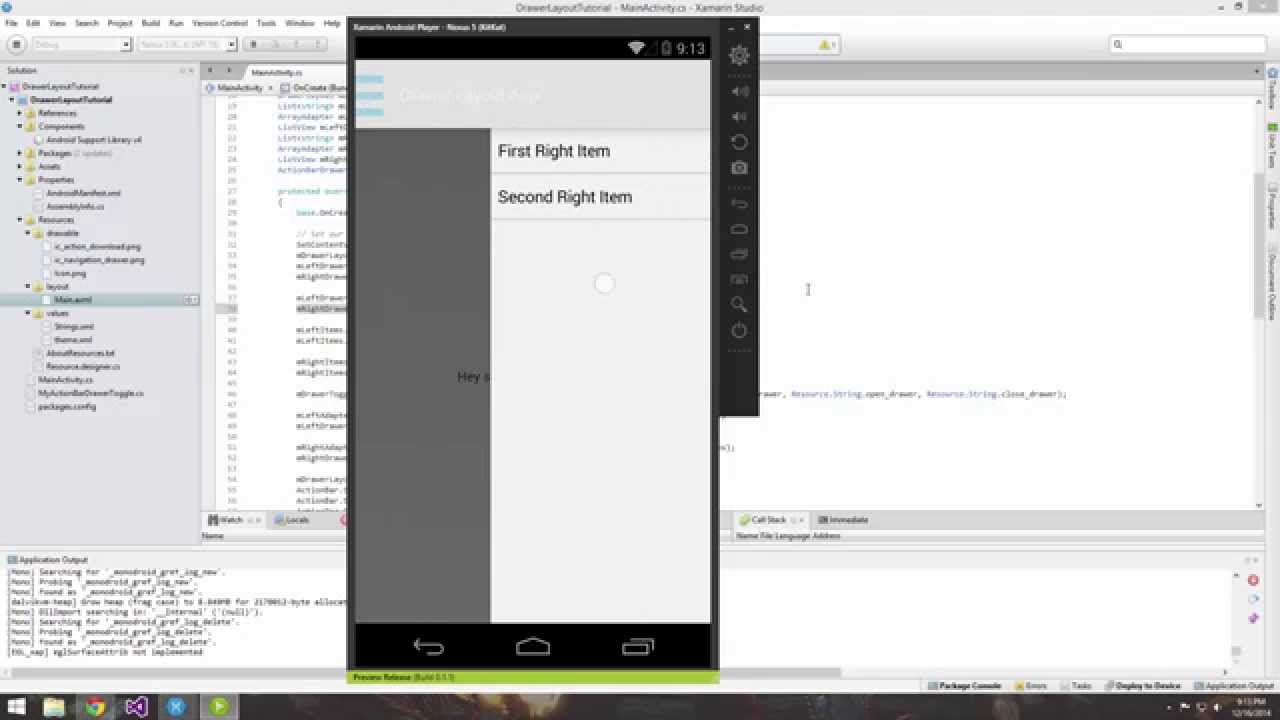Click Application Output button in status bar
1280x720 pixels.
click(x=1234, y=686)
